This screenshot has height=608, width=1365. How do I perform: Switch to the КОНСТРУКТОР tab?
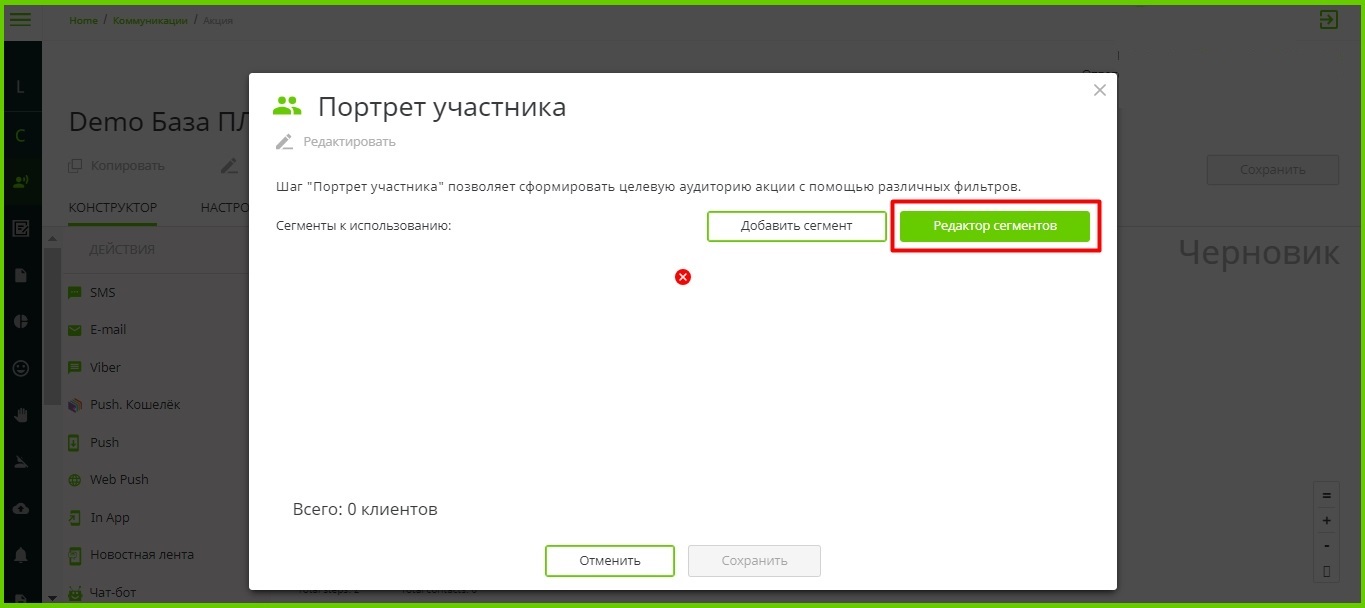click(x=113, y=208)
